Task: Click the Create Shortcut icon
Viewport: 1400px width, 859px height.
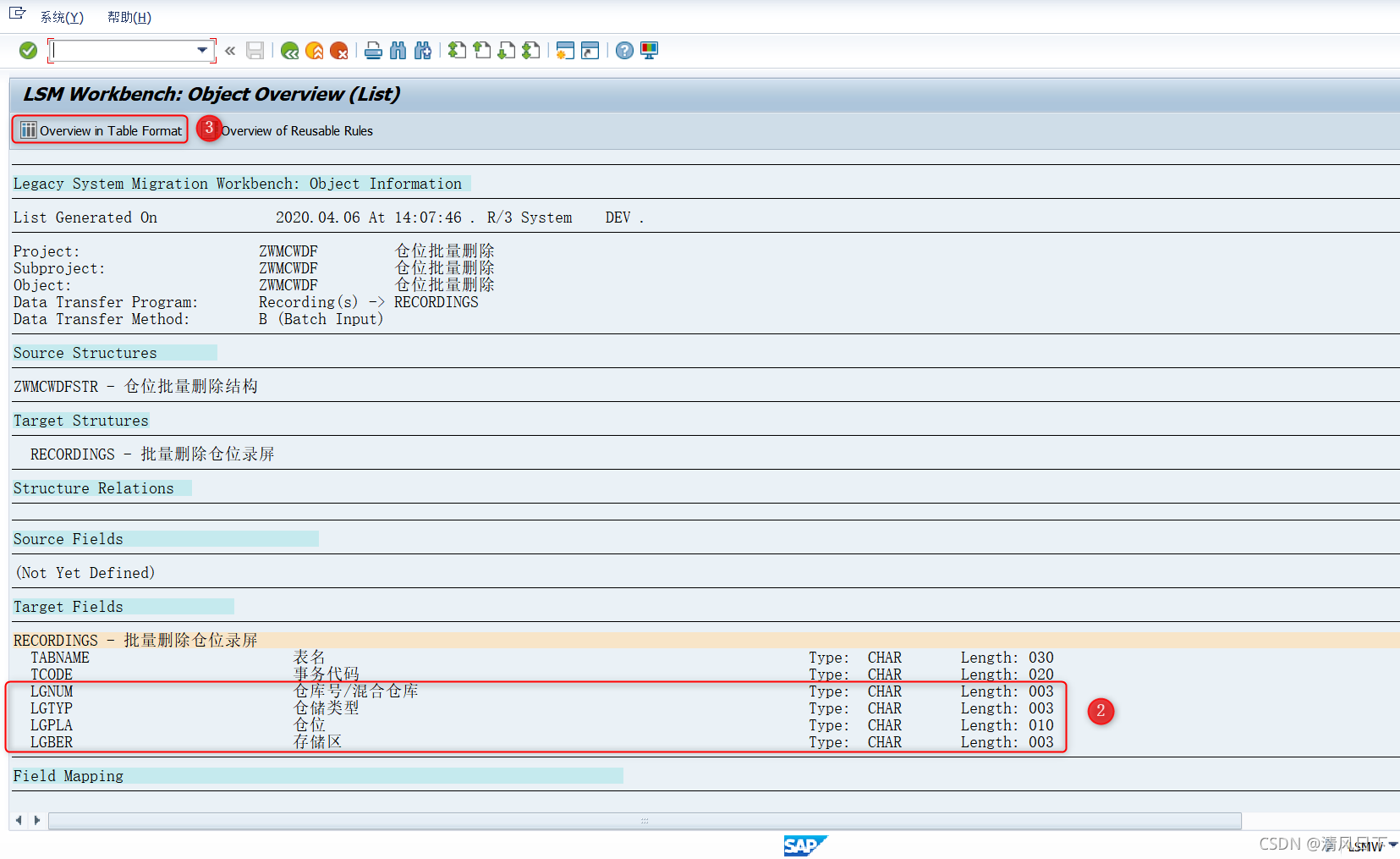Action: pyautogui.click(x=590, y=51)
